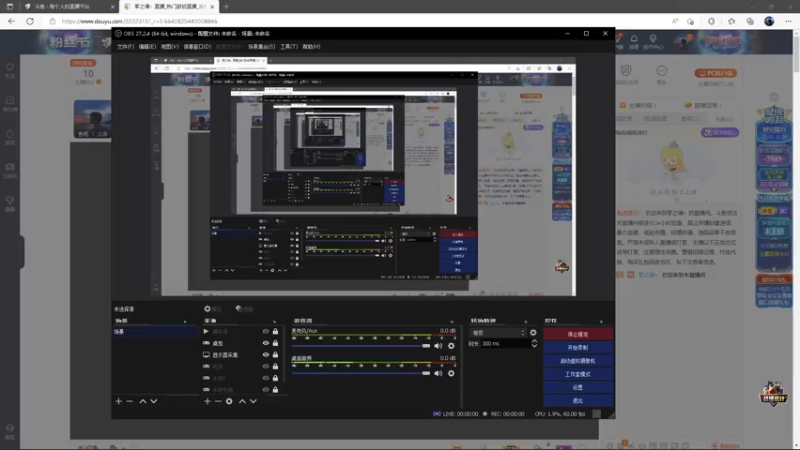Image resolution: width=800 pixels, height=450 pixels.
Task: Remove the selected source with the minus icon
Action: click(218, 402)
